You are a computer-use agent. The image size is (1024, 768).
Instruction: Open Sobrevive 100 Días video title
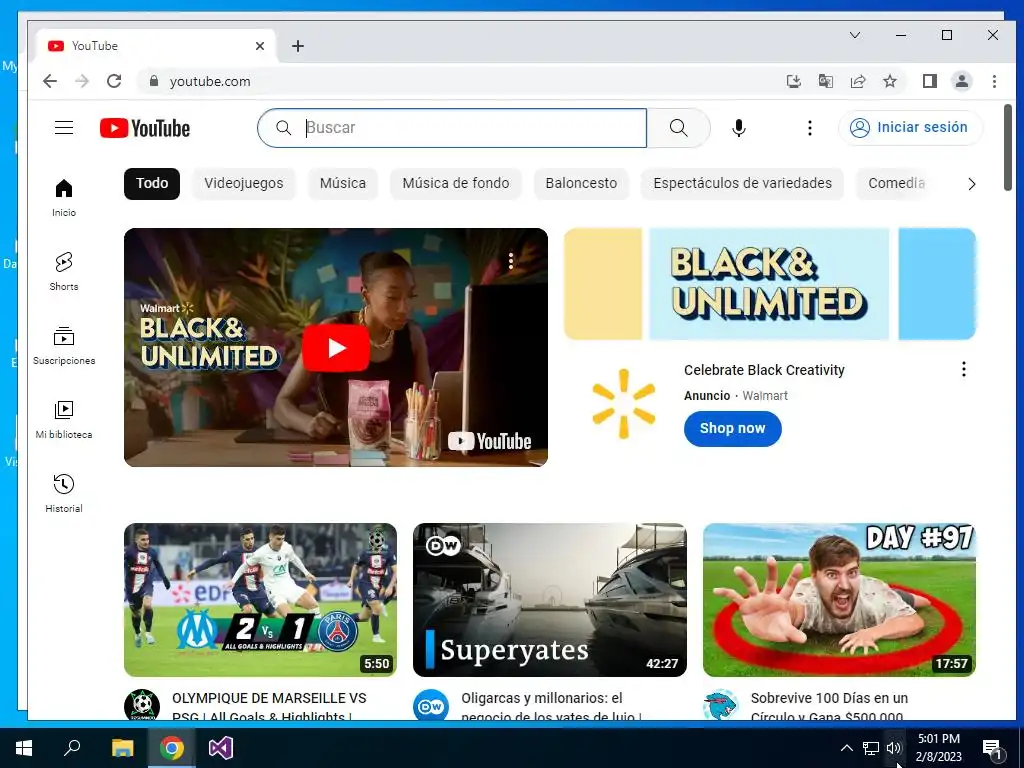tap(829, 707)
